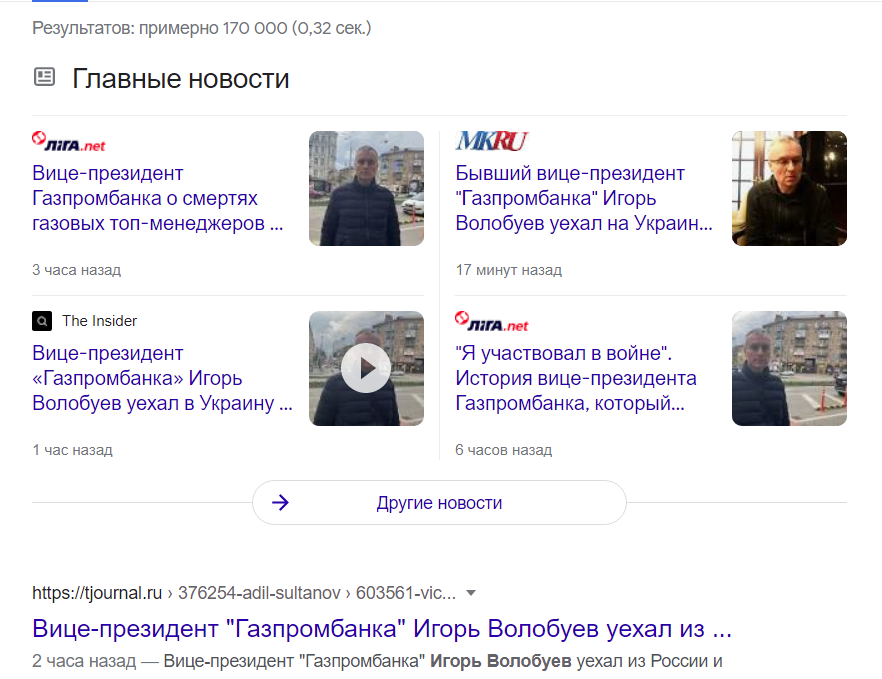882x679 pixels.
Task: Click the "1 час назад" timestamp
Action: [73, 450]
